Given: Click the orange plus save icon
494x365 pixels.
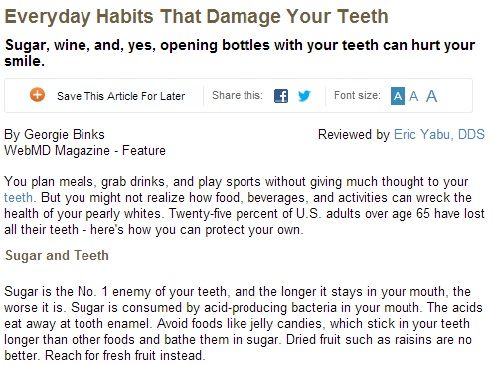Looking at the screenshot, I should pyautogui.click(x=37, y=95).
